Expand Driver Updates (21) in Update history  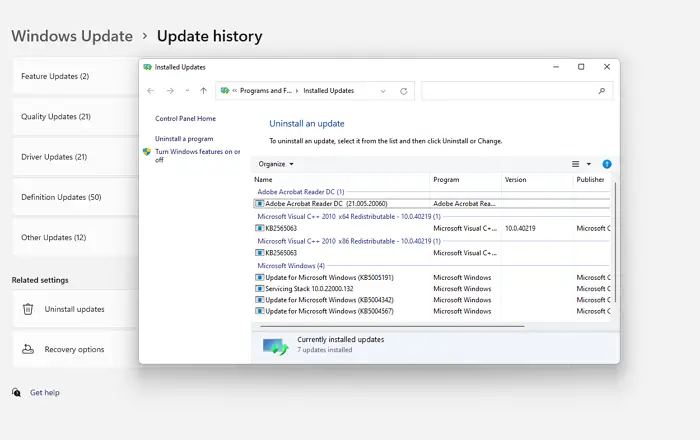[x=75, y=157]
